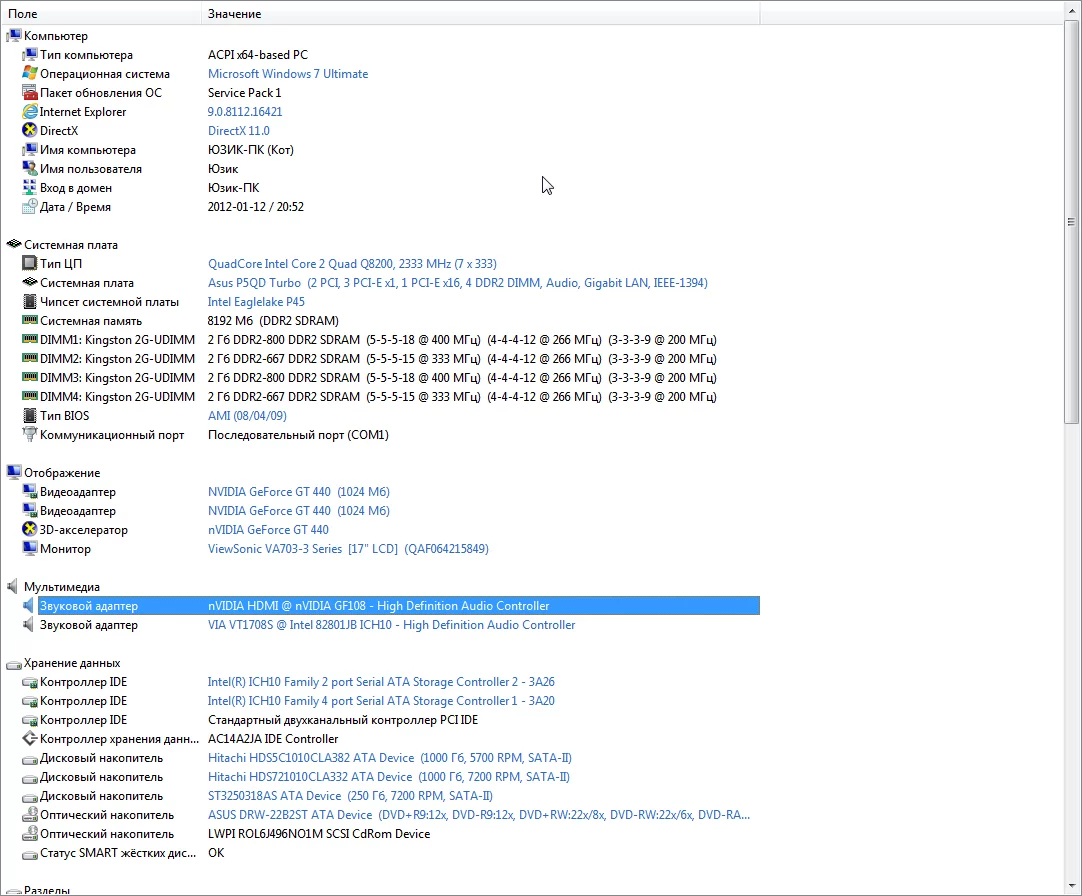The width and height of the screenshot is (1082, 896).
Task: Click the ACPI x64-based PC value
Action: pos(258,55)
